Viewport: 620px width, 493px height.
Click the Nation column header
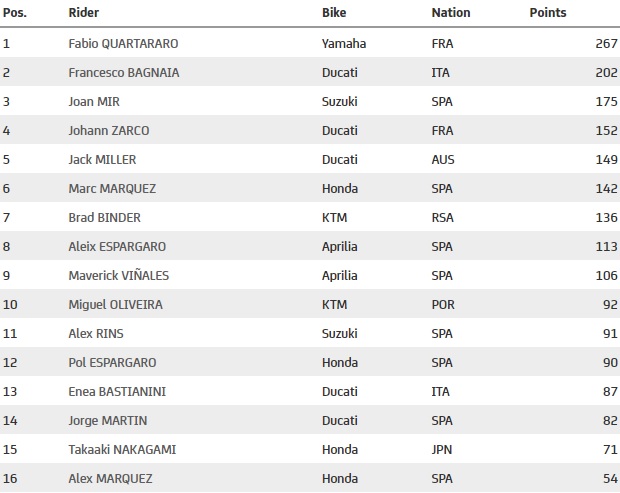[451, 13]
